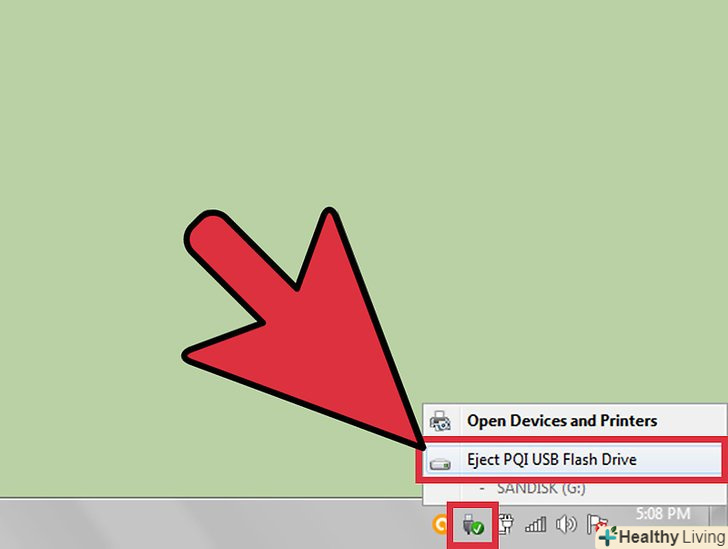Select Eject PQI USB Flash Drive
Viewport: 728px width, 549px height.
[x=573, y=459]
